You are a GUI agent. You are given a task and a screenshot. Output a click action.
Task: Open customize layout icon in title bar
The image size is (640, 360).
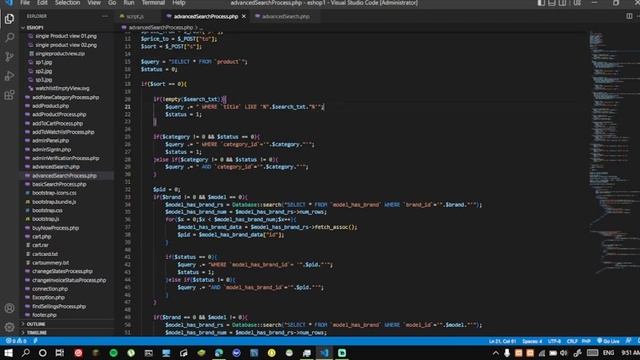577,3
